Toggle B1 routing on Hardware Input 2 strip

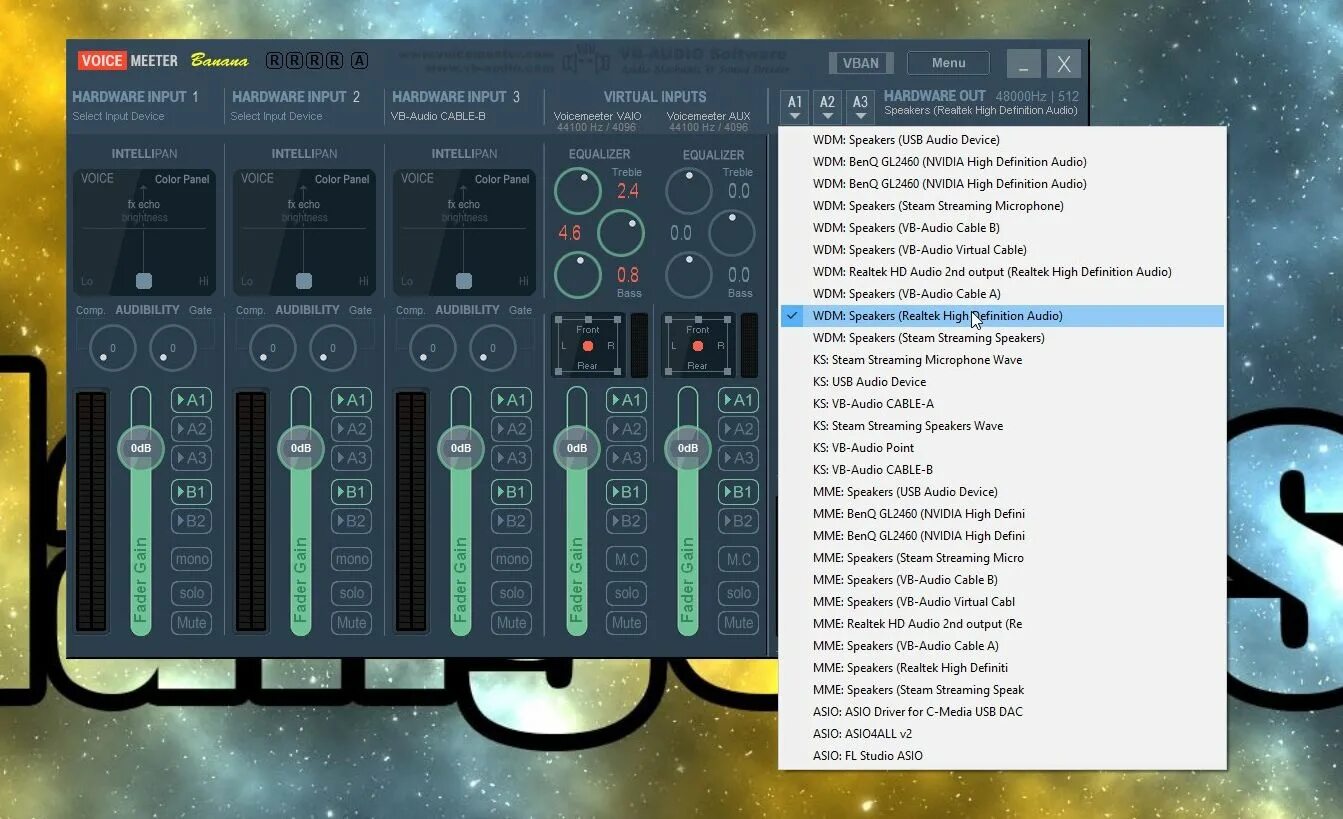click(x=351, y=492)
